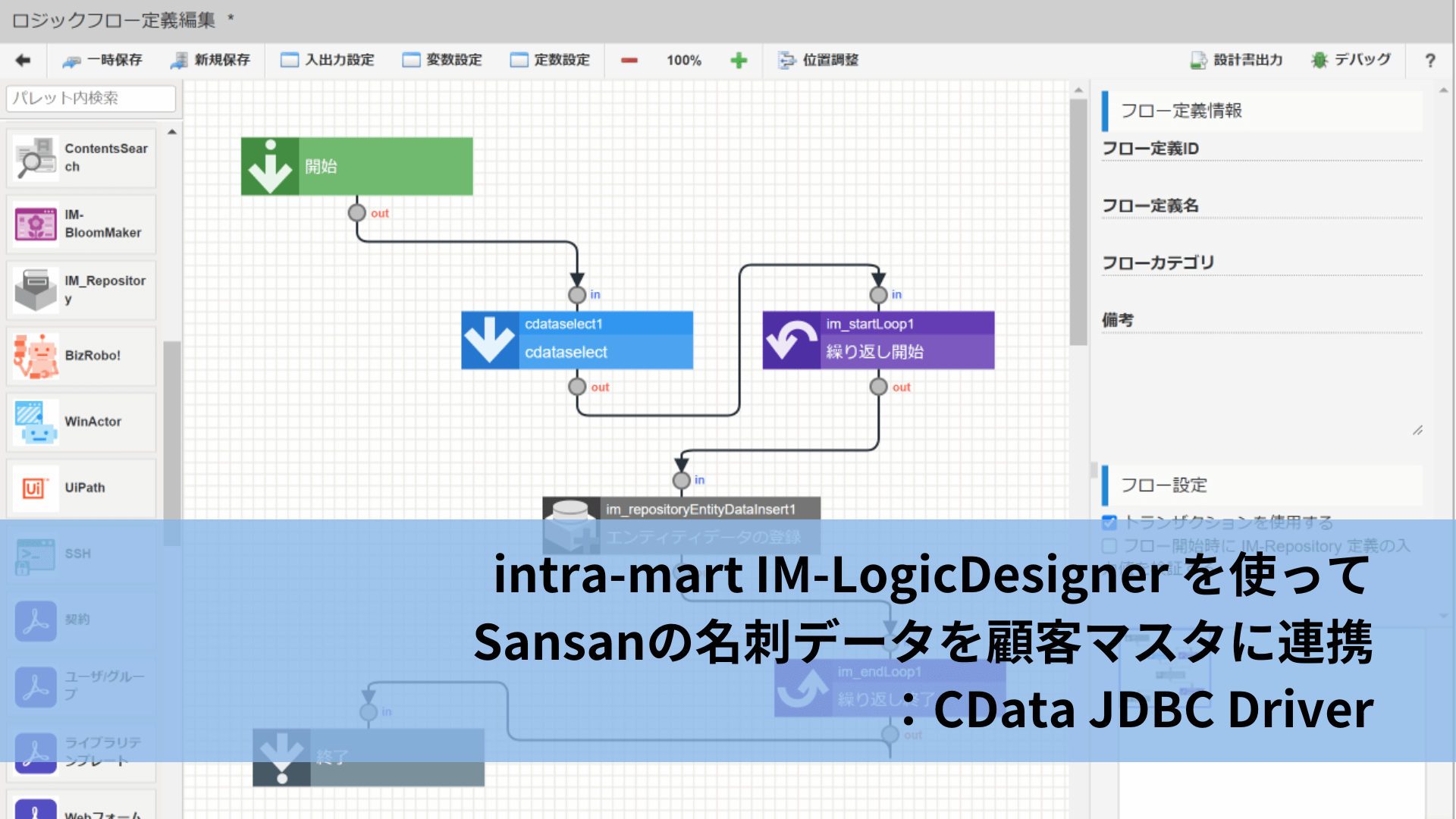Open the BizRobo! robot icon
The width and height of the screenshot is (1456, 819).
[x=35, y=356]
